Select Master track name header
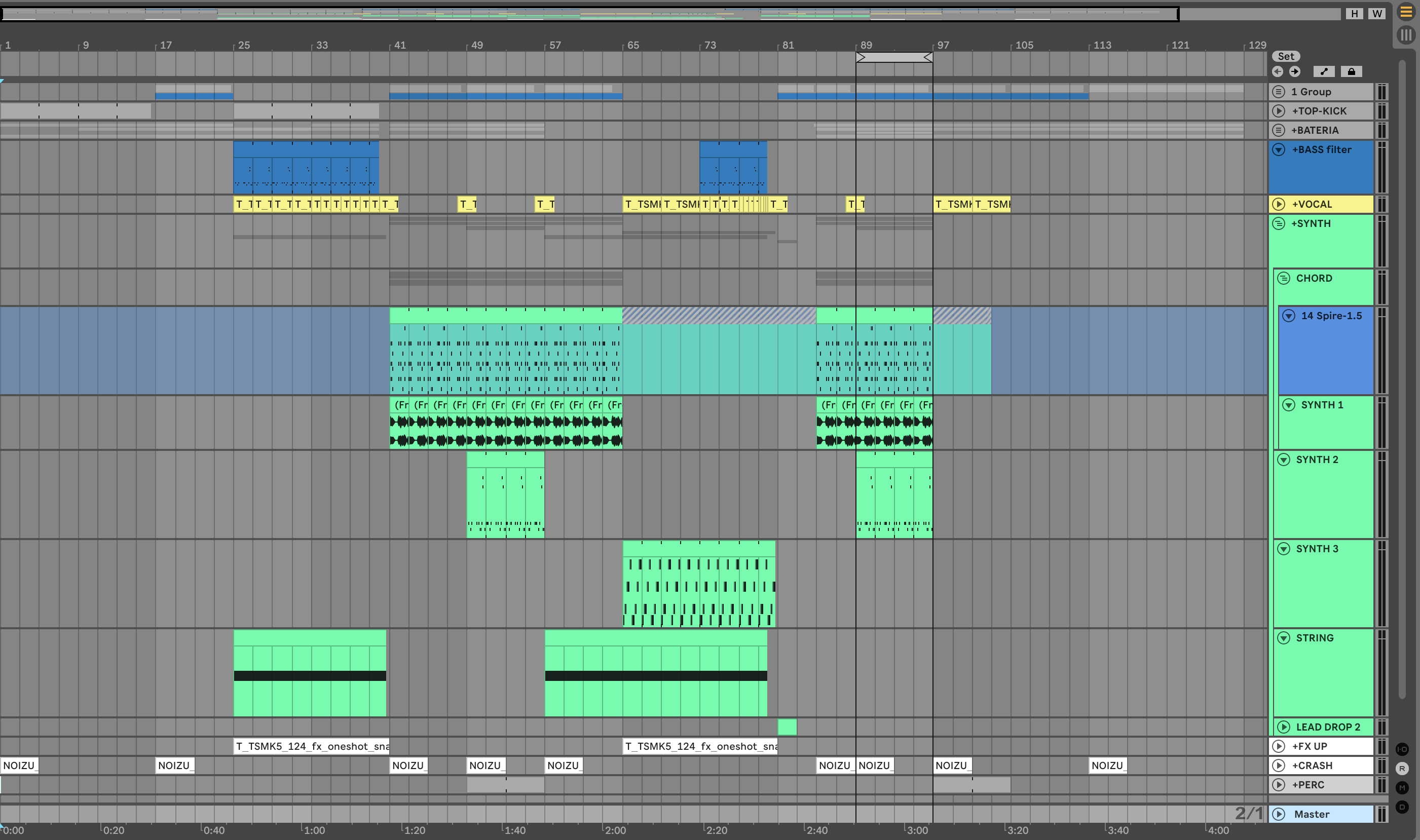1420x840 pixels. point(1321,814)
